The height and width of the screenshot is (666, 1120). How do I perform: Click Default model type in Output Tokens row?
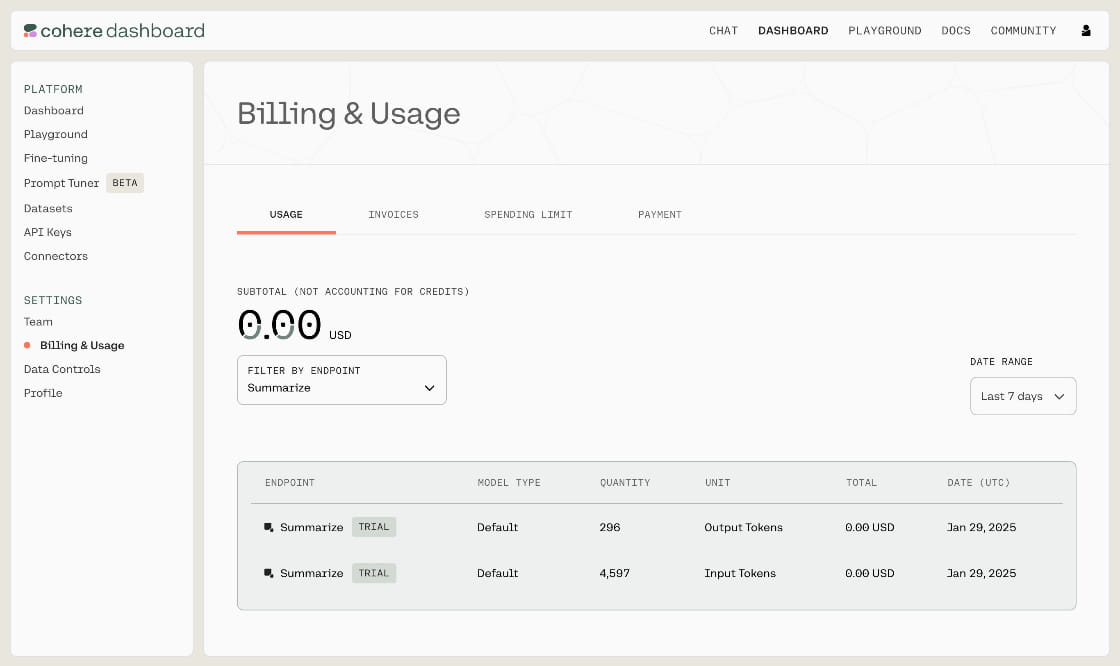pyautogui.click(x=498, y=527)
